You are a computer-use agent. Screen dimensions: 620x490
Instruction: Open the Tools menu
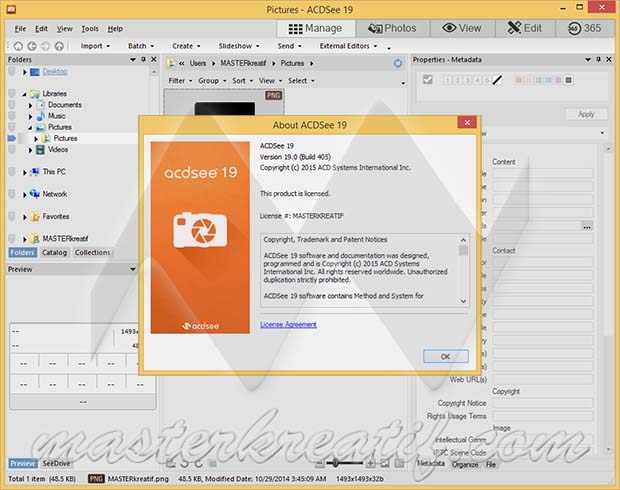click(x=90, y=28)
